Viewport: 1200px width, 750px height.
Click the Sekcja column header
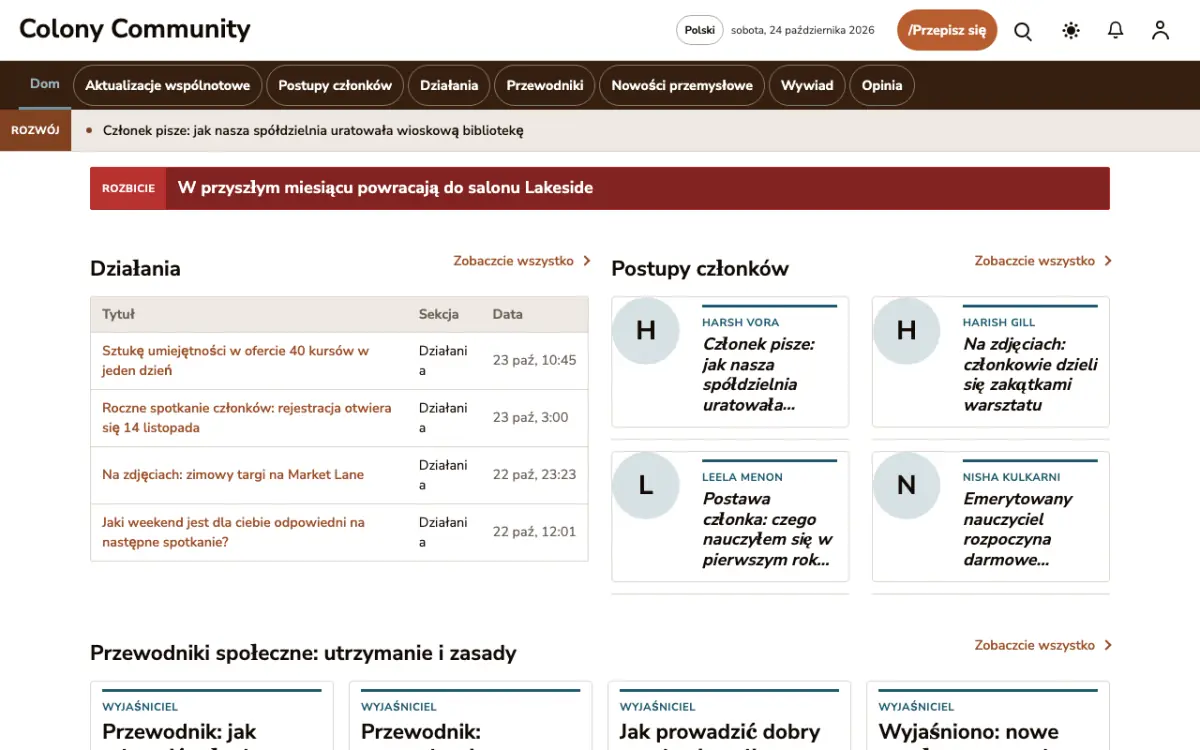coord(439,314)
